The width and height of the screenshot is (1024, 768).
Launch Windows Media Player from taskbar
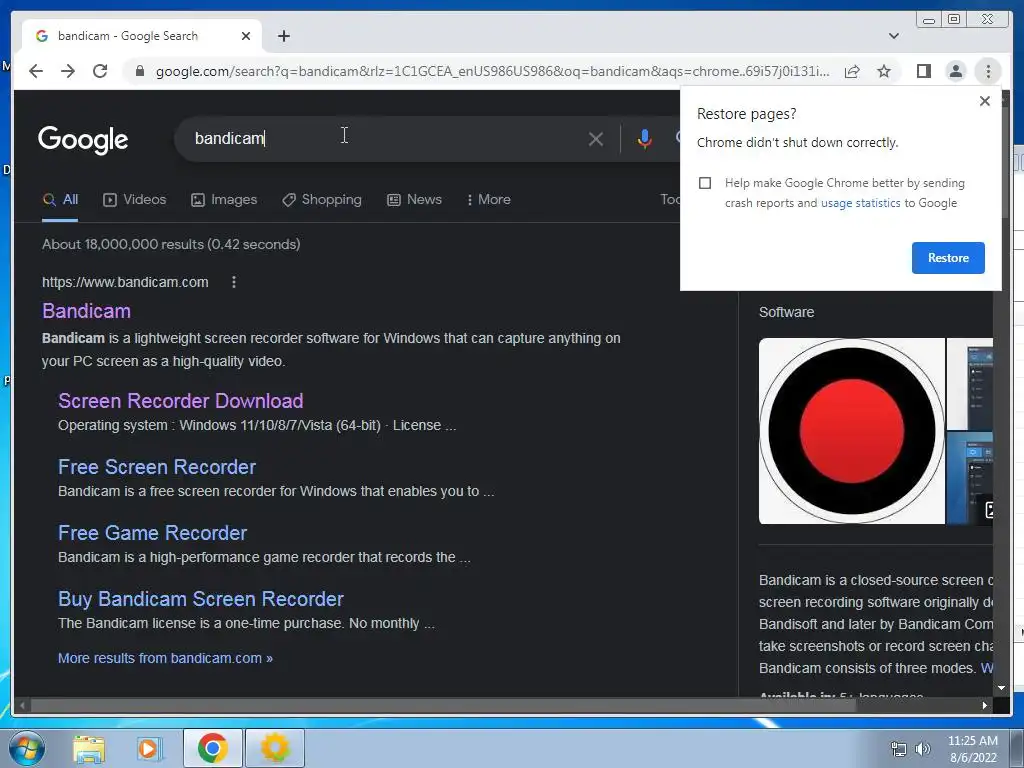click(x=149, y=748)
